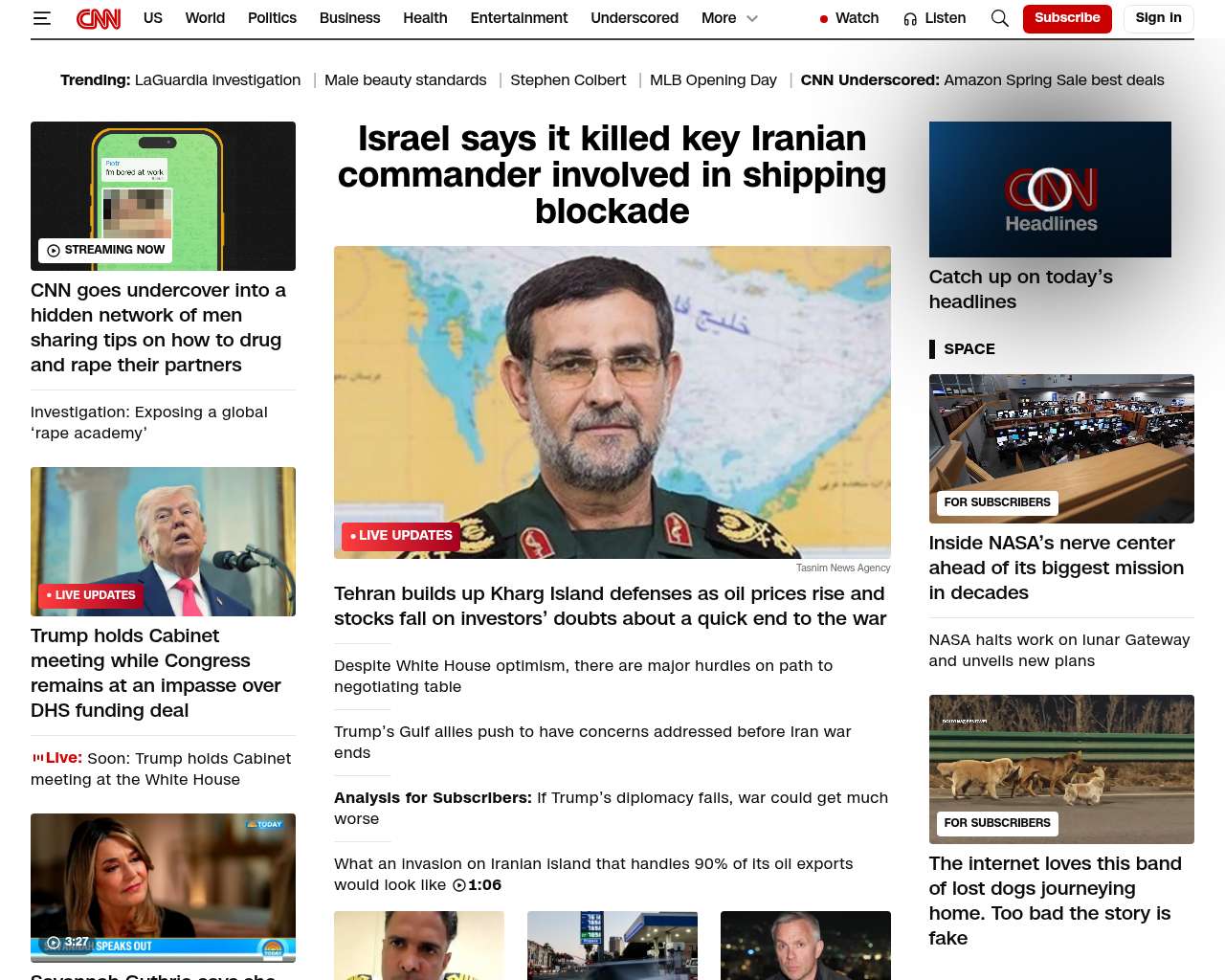
Task: Click the CNN Headlines thumbnail
Action: tap(1050, 189)
